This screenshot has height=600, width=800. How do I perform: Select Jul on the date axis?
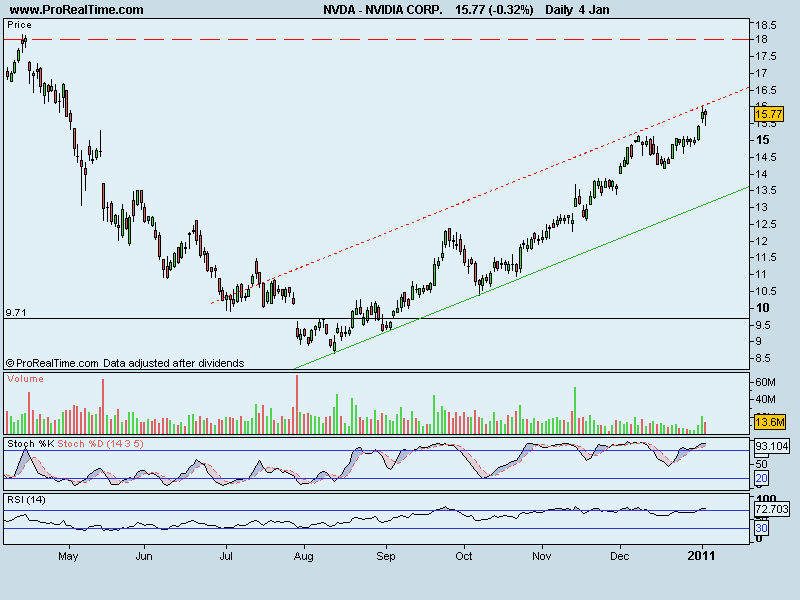click(226, 556)
